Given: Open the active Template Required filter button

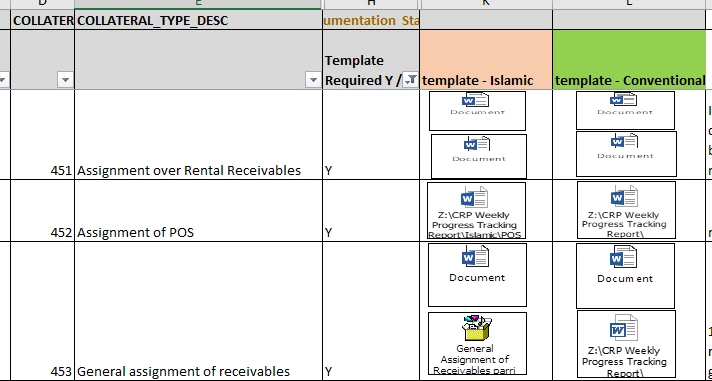Looking at the screenshot, I should tap(410, 80).
